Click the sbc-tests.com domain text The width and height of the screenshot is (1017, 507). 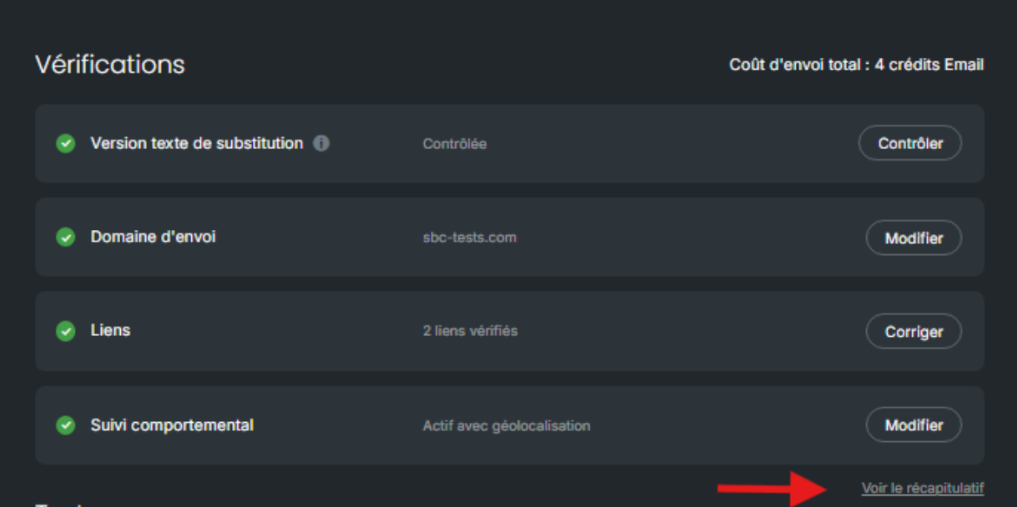click(x=469, y=238)
